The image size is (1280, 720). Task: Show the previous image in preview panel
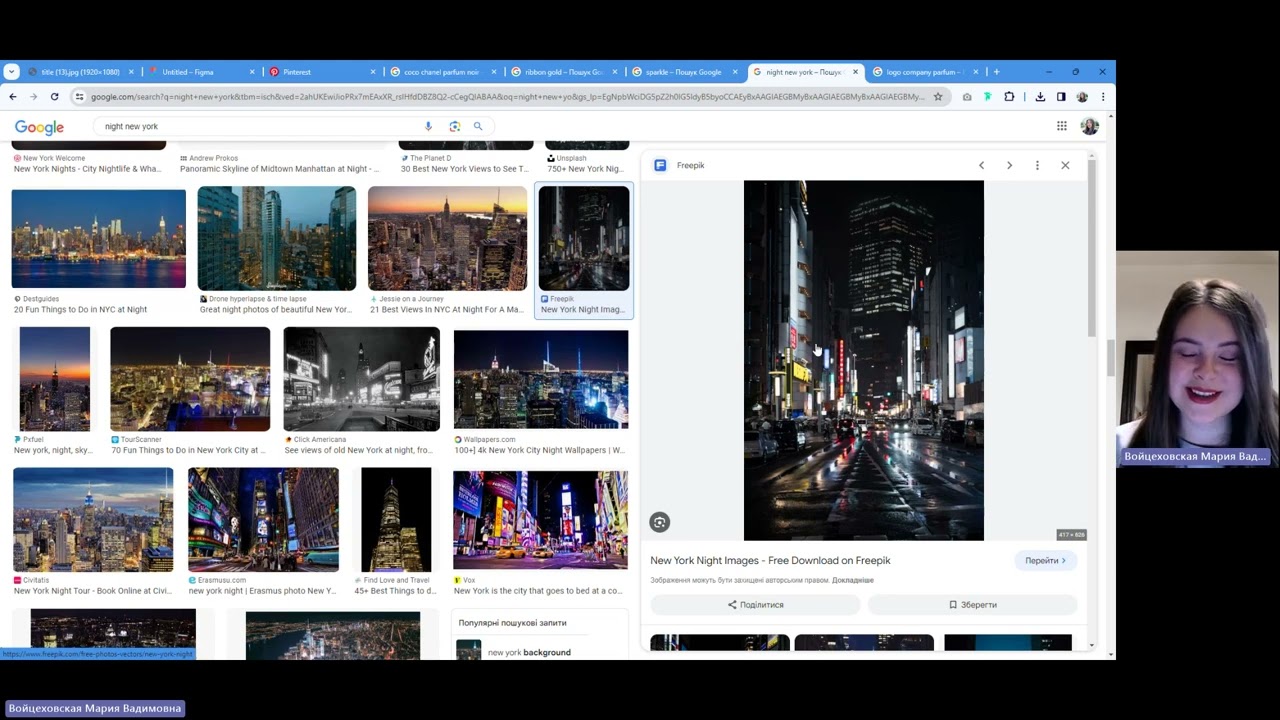click(x=981, y=165)
